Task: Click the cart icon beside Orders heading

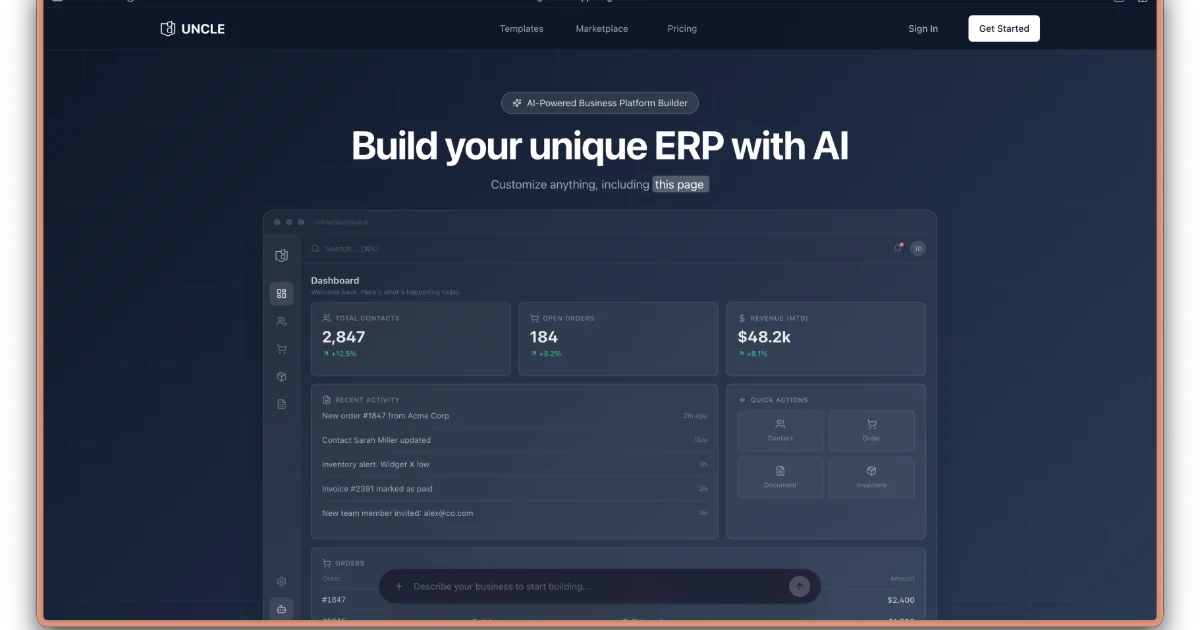Action: (x=327, y=563)
